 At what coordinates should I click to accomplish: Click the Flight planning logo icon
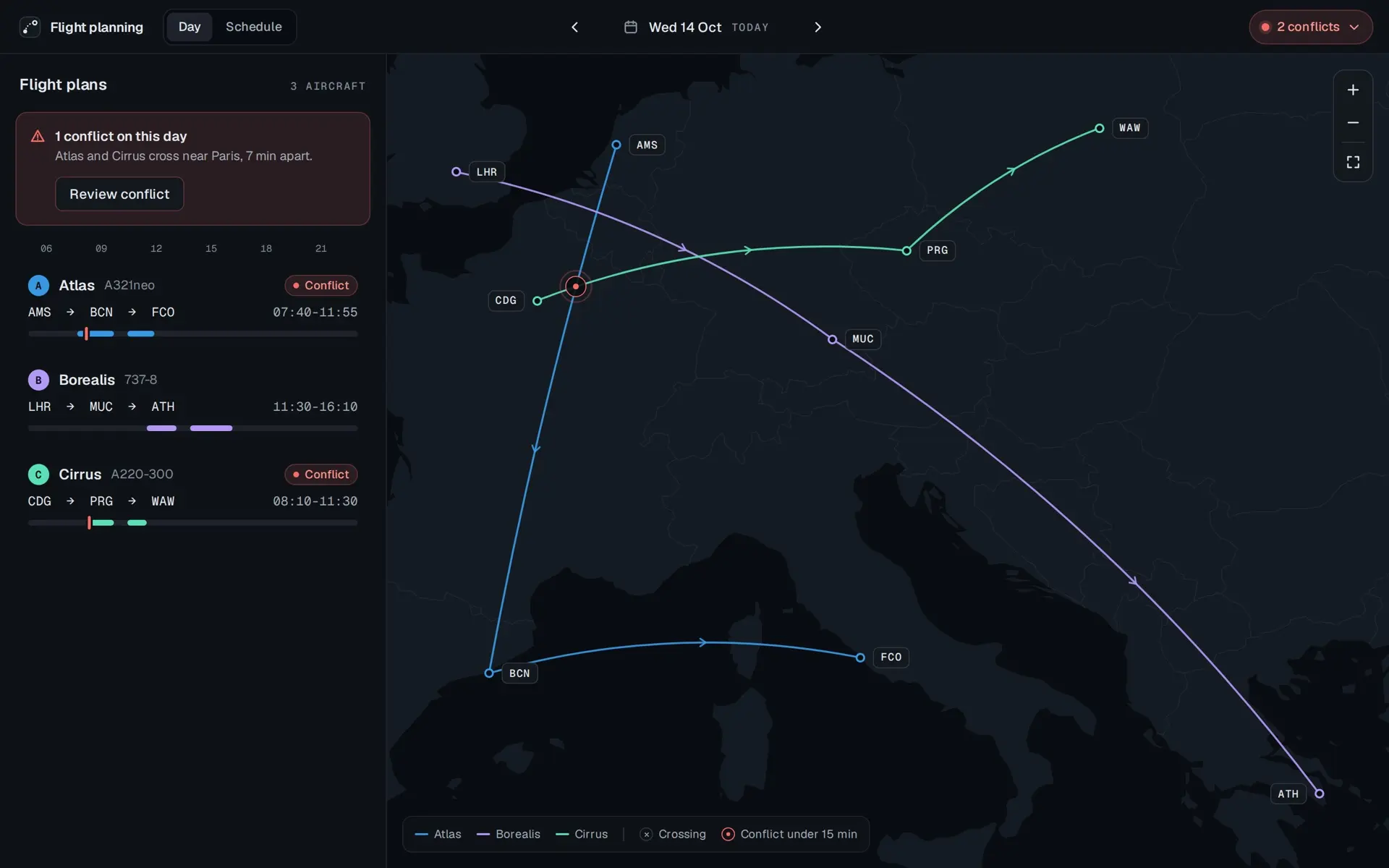pyautogui.click(x=30, y=27)
